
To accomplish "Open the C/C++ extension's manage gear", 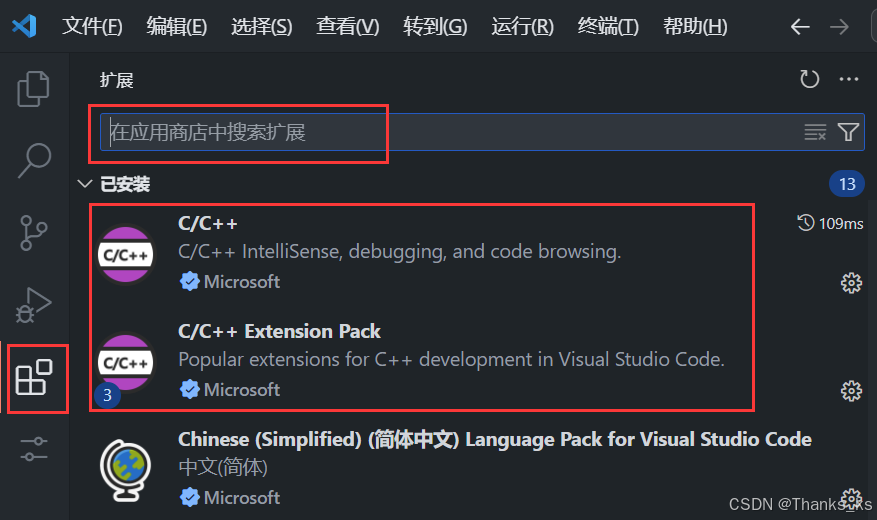I will point(851,283).
